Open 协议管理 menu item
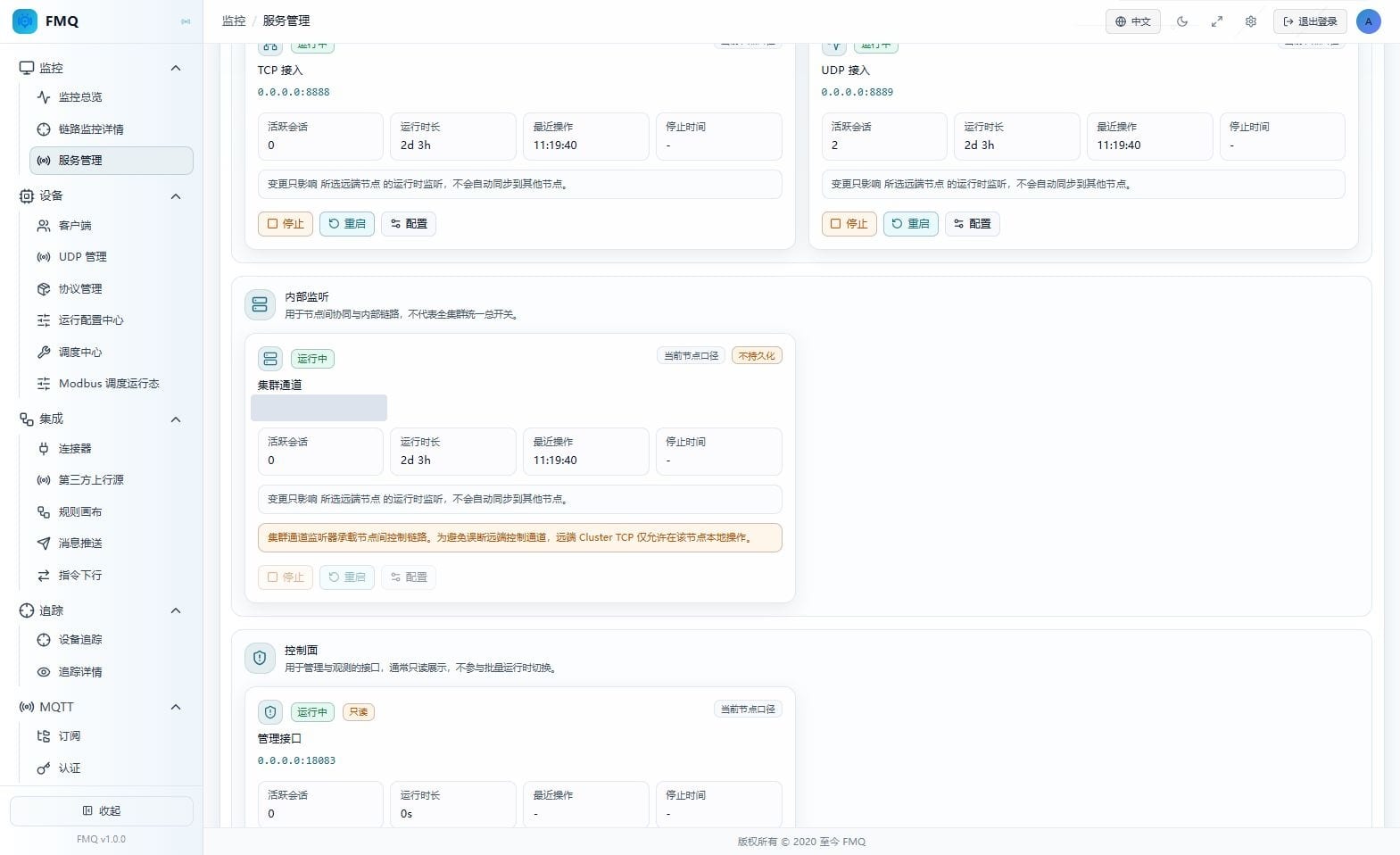Screen dimensions: 1400x855 tap(112, 289)
